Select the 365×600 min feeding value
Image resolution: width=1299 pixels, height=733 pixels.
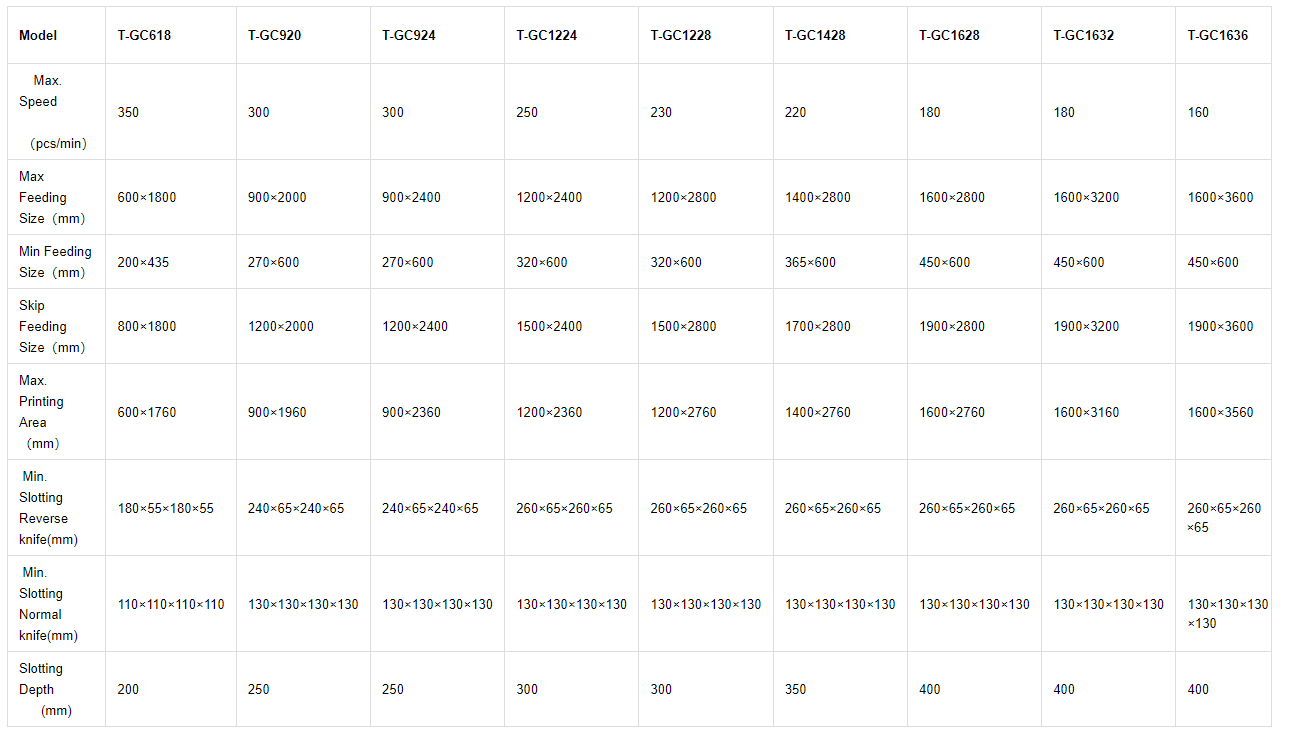tap(810, 262)
